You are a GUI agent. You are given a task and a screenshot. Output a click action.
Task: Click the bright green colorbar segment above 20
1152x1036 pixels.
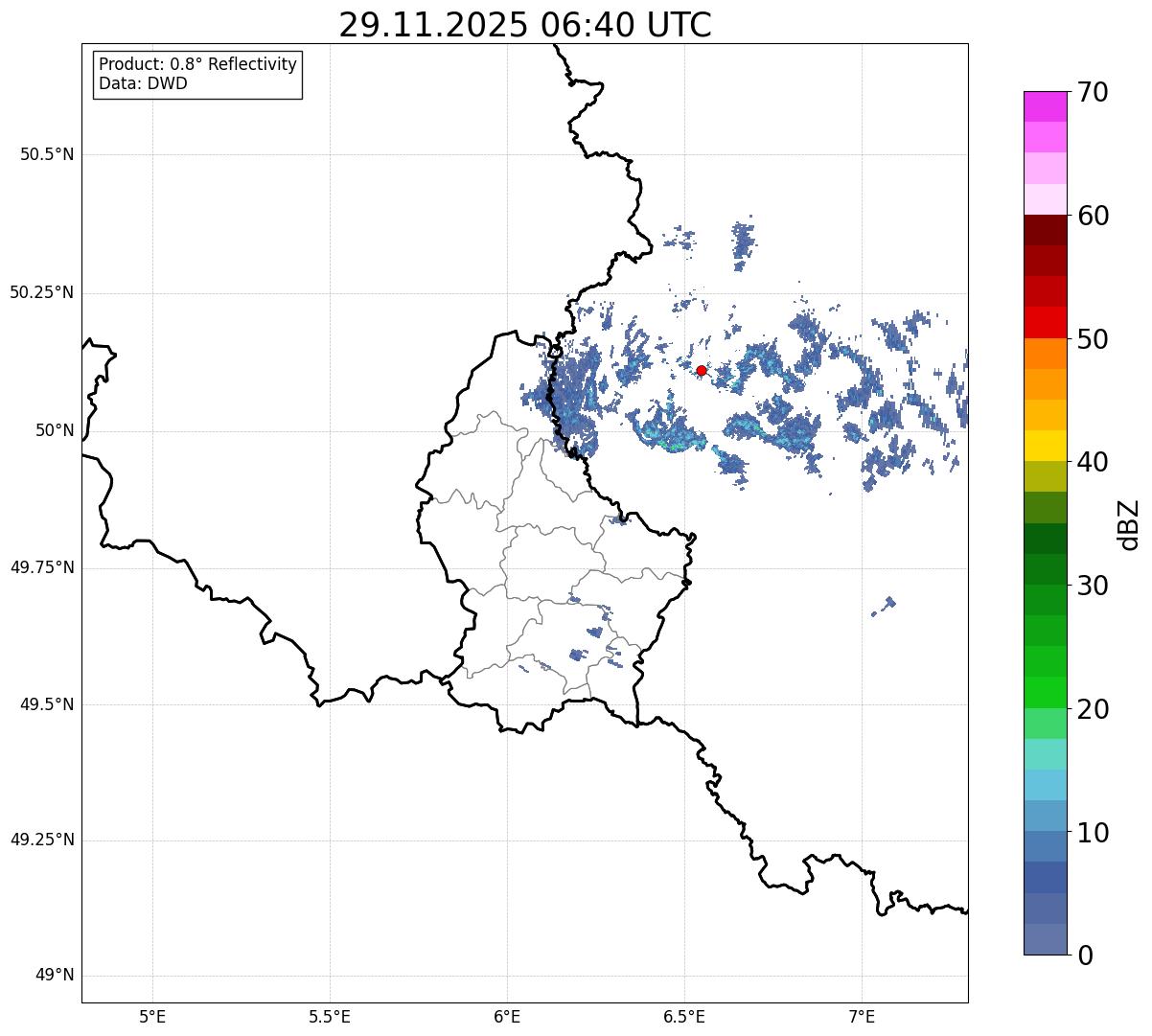coord(1045,692)
